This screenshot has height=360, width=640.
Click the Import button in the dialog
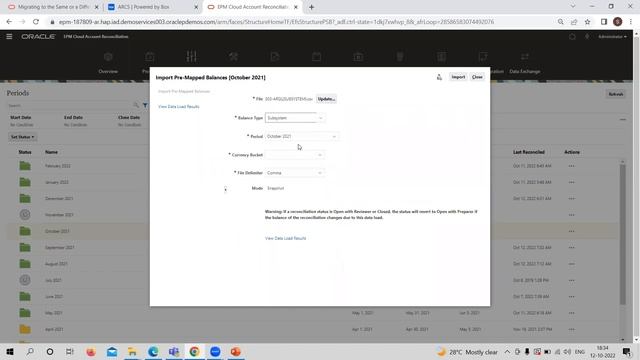pyautogui.click(x=458, y=77)
